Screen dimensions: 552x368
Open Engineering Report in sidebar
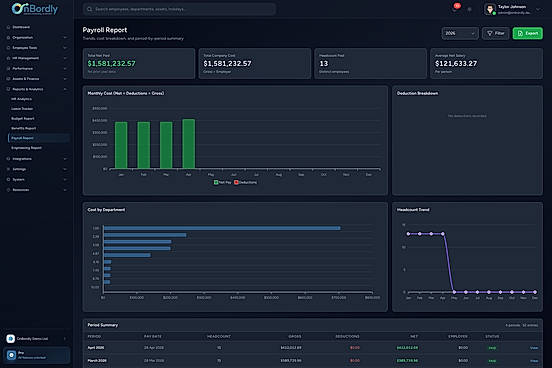point(26,148)
